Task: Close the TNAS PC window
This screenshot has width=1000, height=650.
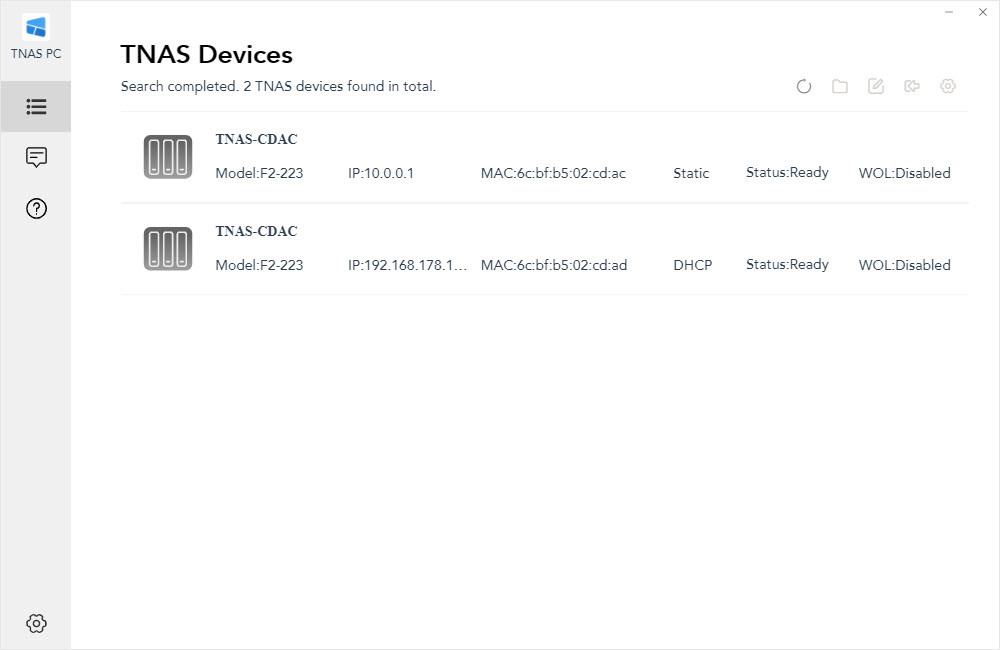Action: click(x=983, y=12)
